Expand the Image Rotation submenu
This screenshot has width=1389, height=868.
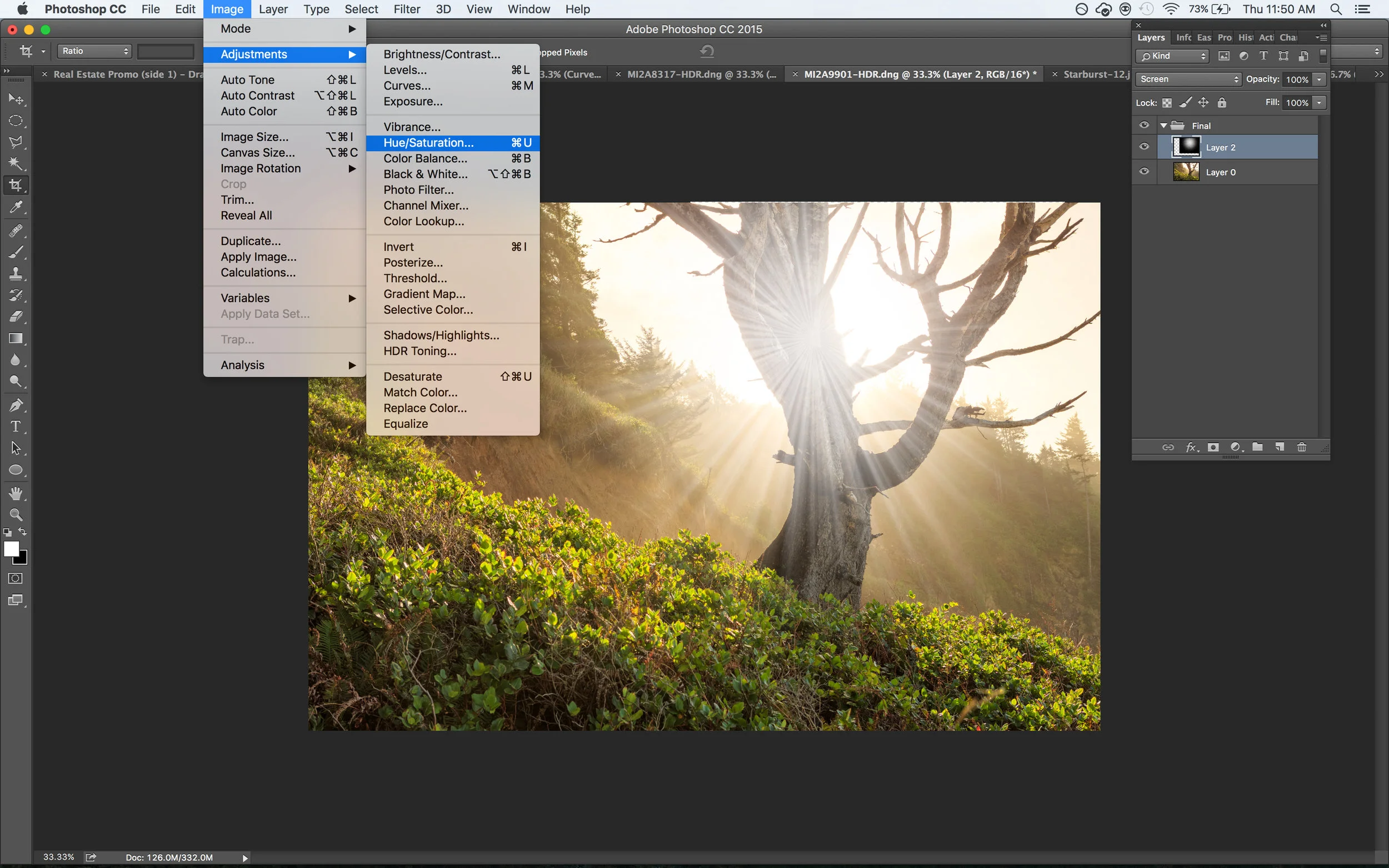pyautogui.click(x=285, y=168)
